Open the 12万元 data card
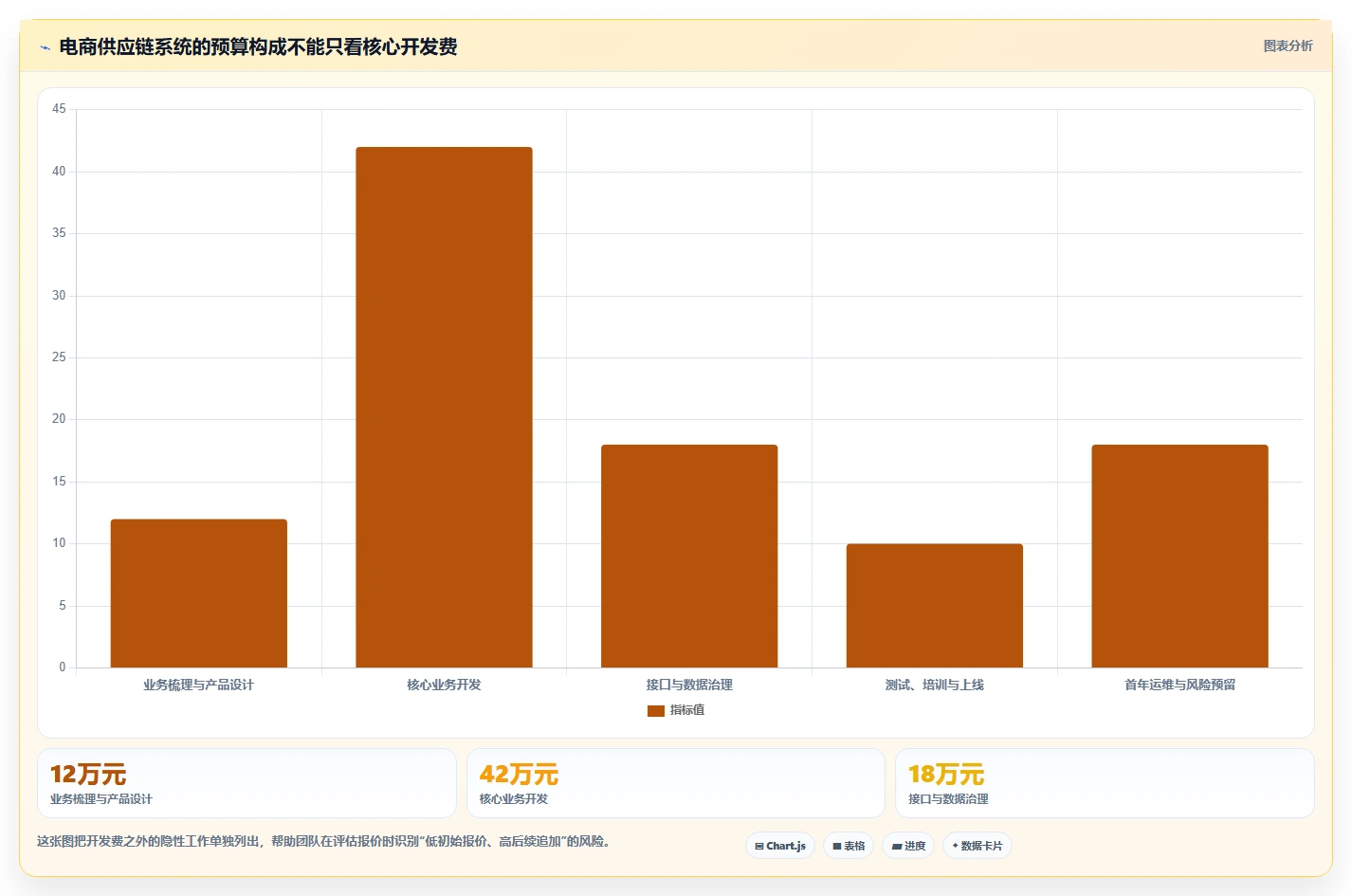 click(247, 783)
